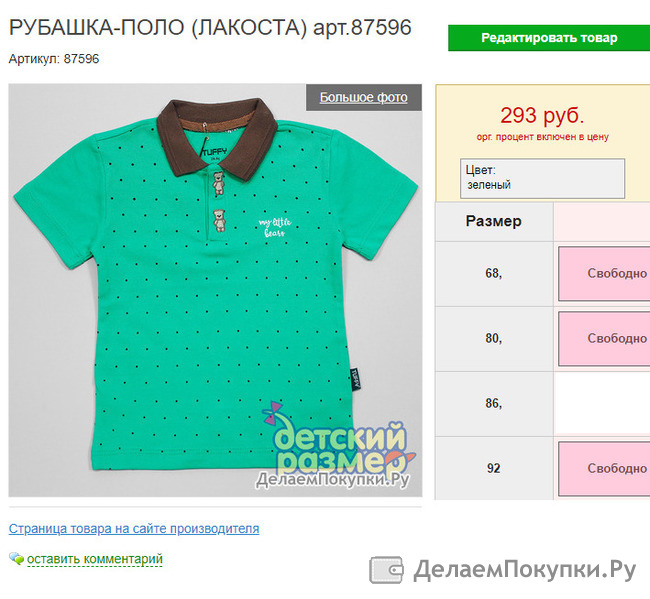
Task: Click size '86,' row label
Action: click(494, 403)
